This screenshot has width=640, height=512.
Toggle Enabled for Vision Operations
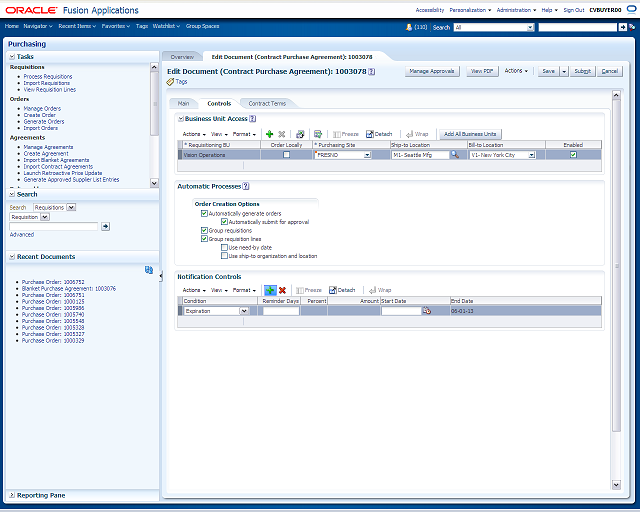click(x=573, y=155)
